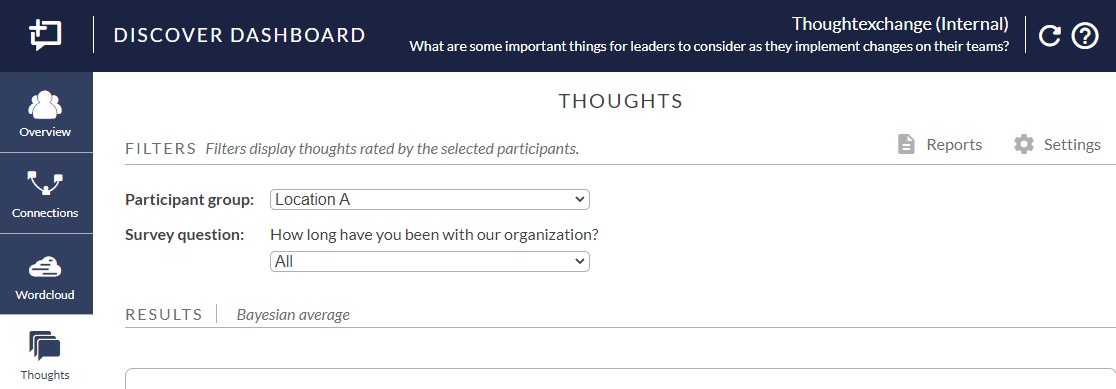1116x389 pixels.
Task: Select the Overview people icon
Action: pos(45,105)
